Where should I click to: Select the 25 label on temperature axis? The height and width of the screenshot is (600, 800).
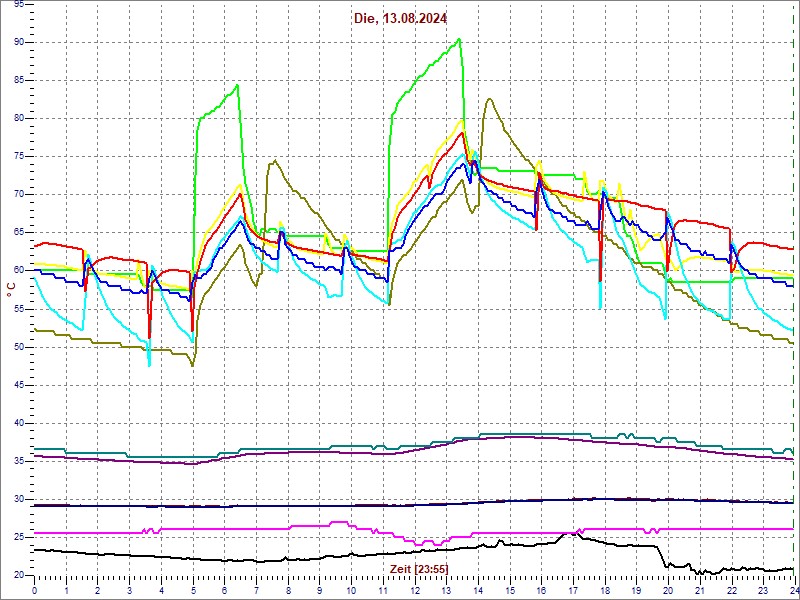[19, 538]
